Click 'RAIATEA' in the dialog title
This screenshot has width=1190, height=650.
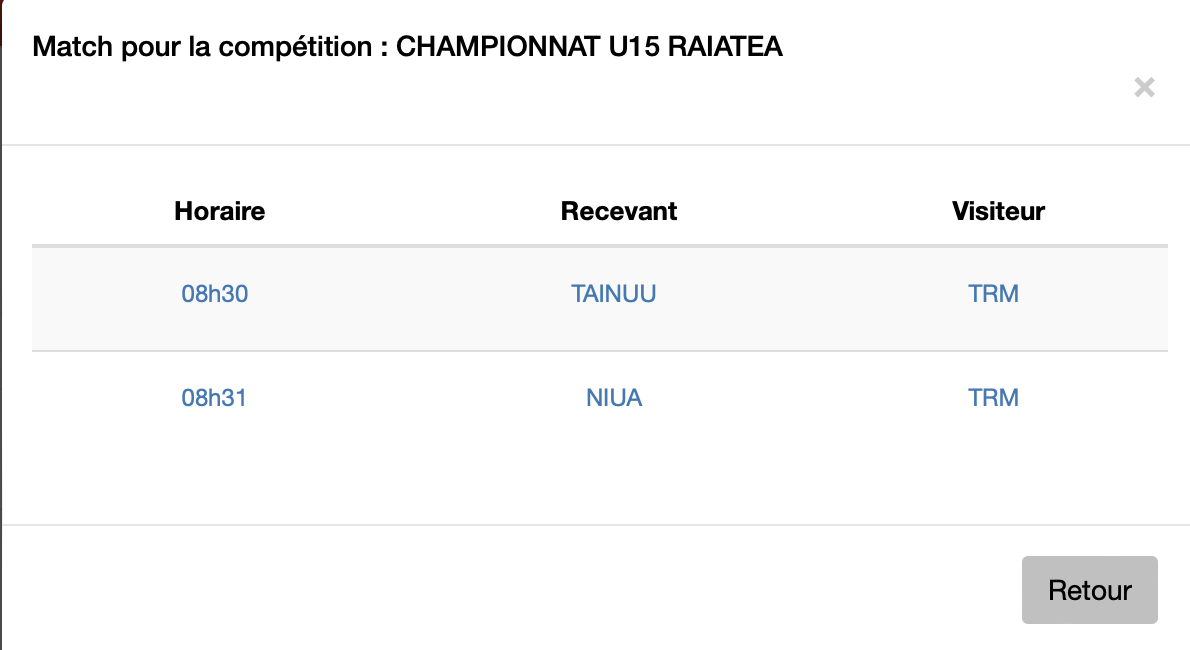click(725, 47)
